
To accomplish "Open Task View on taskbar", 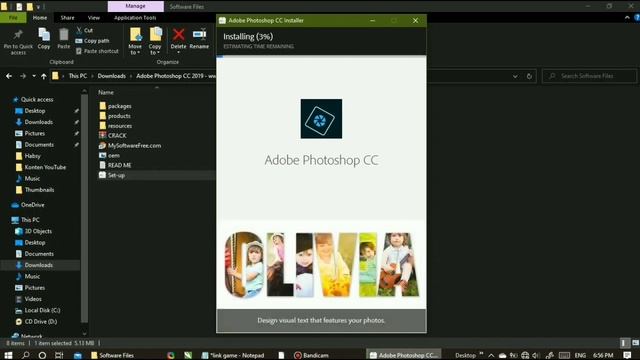I will pos(59,356).
